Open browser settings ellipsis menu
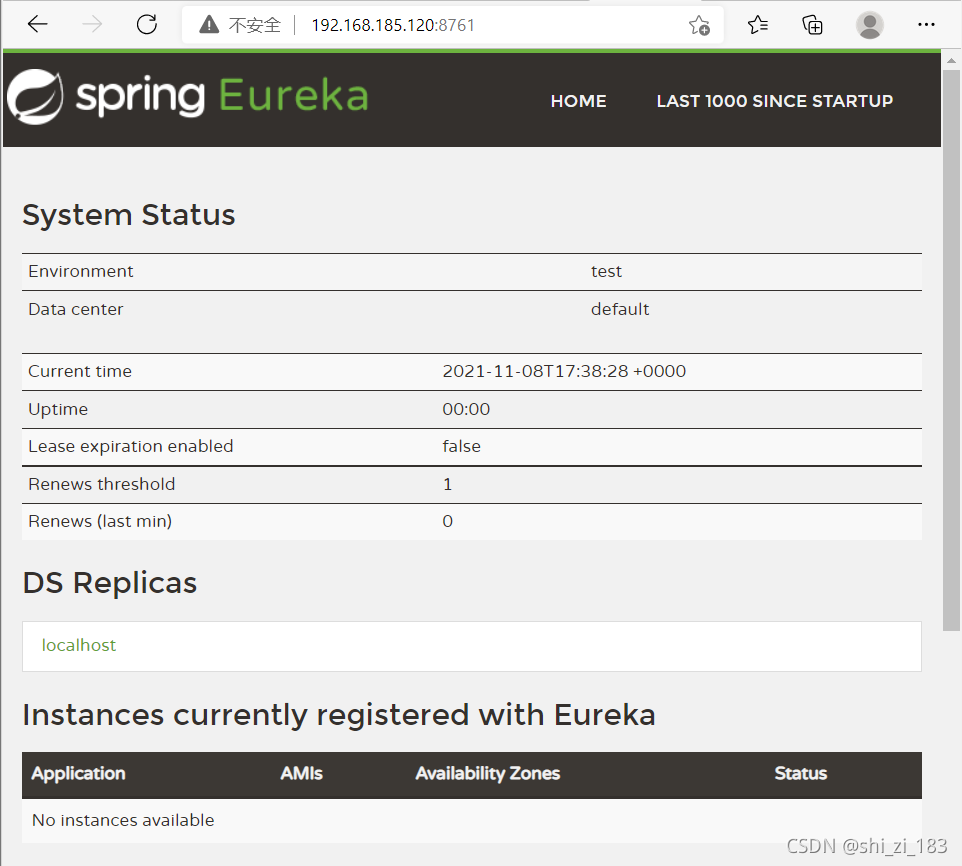The image size is (962, 866). tap(926, 25)
